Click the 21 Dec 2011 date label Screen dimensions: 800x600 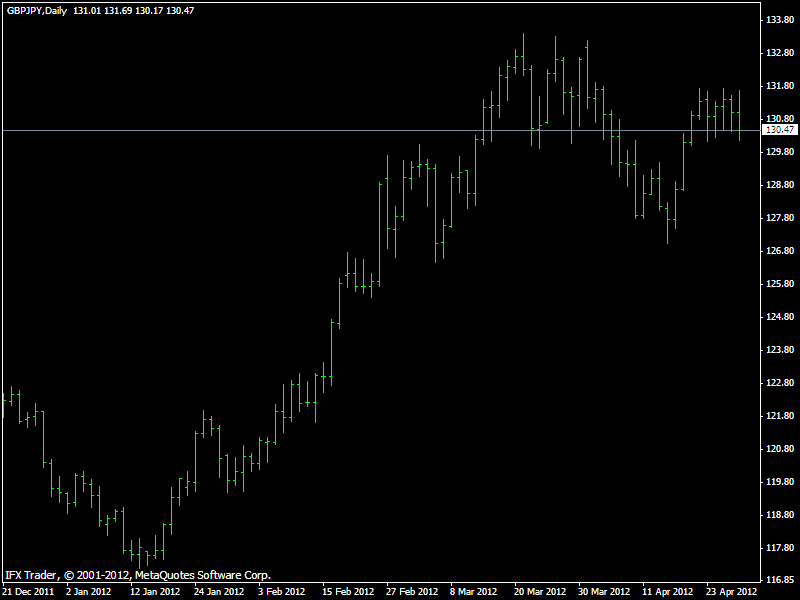[x=29, y=592]
